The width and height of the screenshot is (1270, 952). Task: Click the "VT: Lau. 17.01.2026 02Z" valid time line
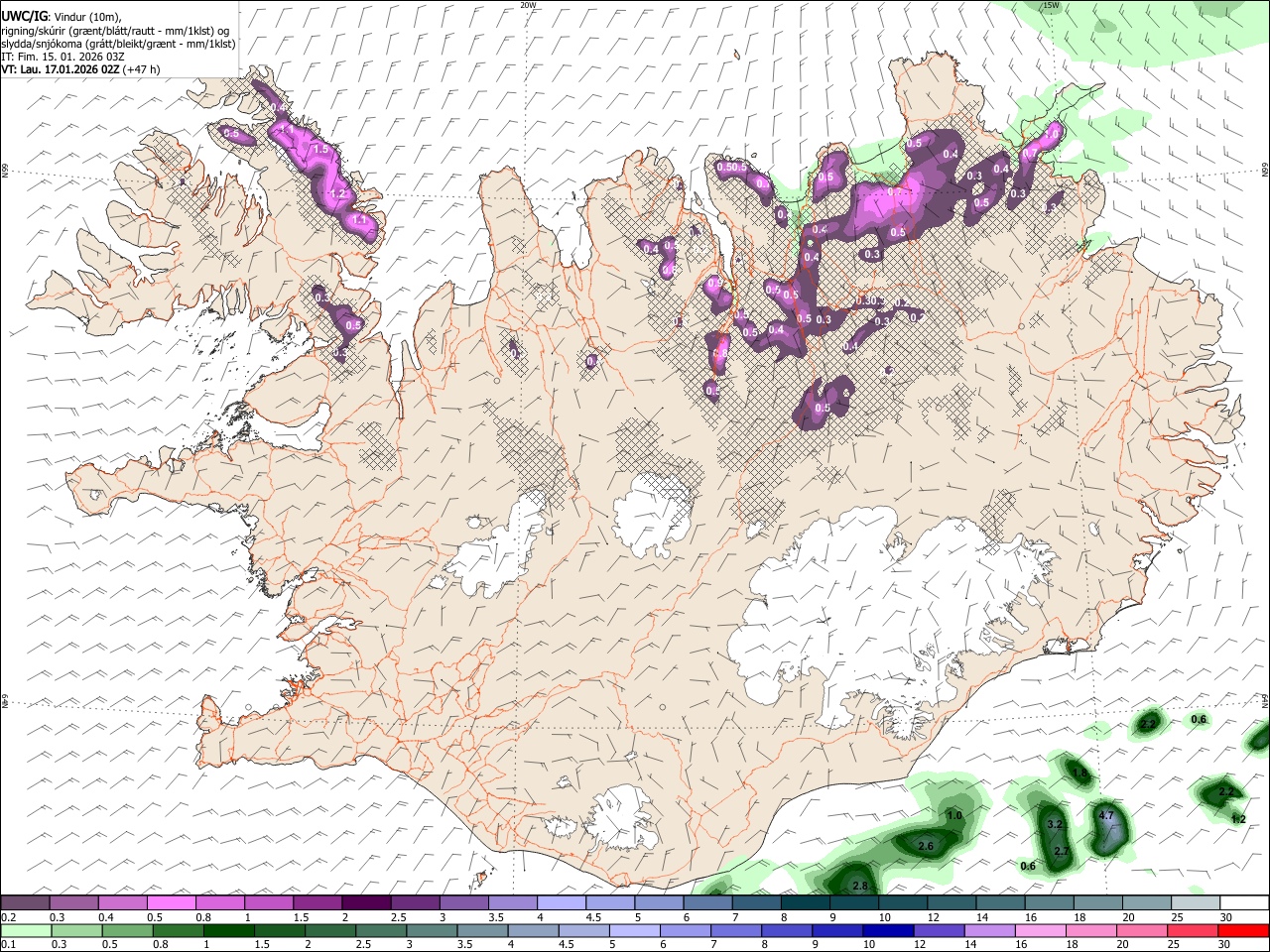(x=62, y=69)
